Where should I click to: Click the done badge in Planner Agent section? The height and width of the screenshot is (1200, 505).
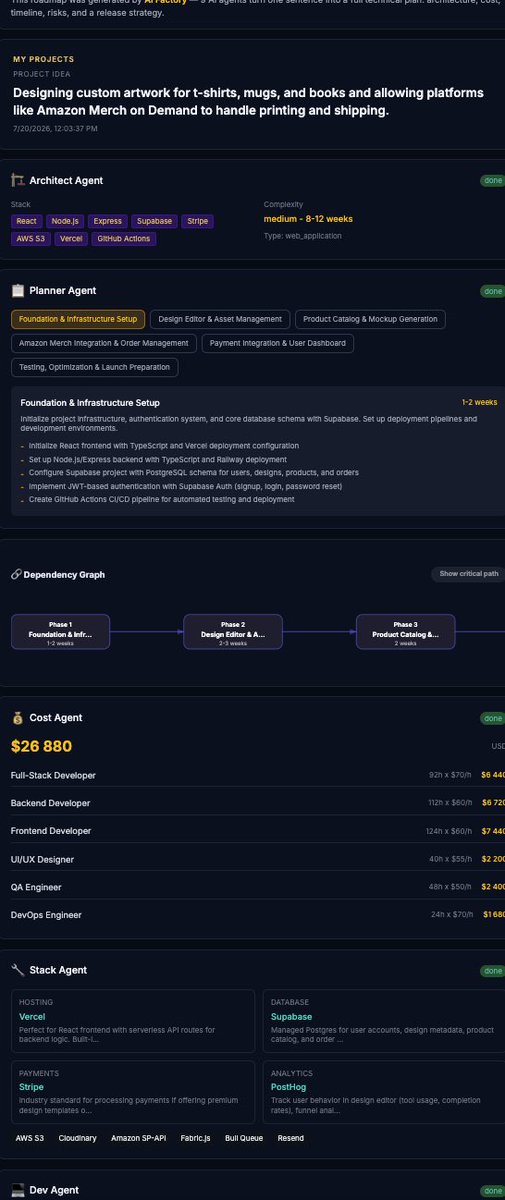point(492,291)
